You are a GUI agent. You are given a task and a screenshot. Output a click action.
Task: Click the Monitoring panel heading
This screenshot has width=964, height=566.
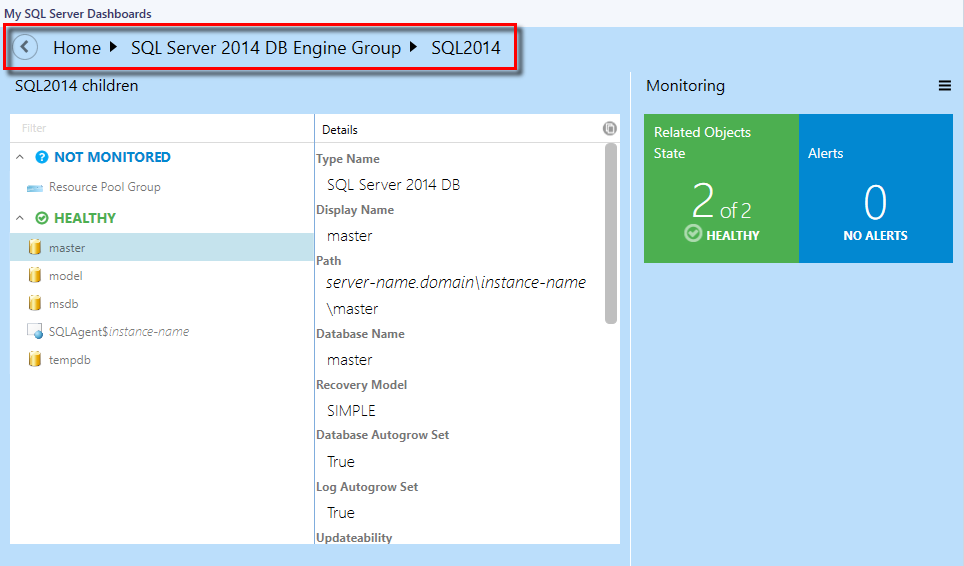point(685,85)
